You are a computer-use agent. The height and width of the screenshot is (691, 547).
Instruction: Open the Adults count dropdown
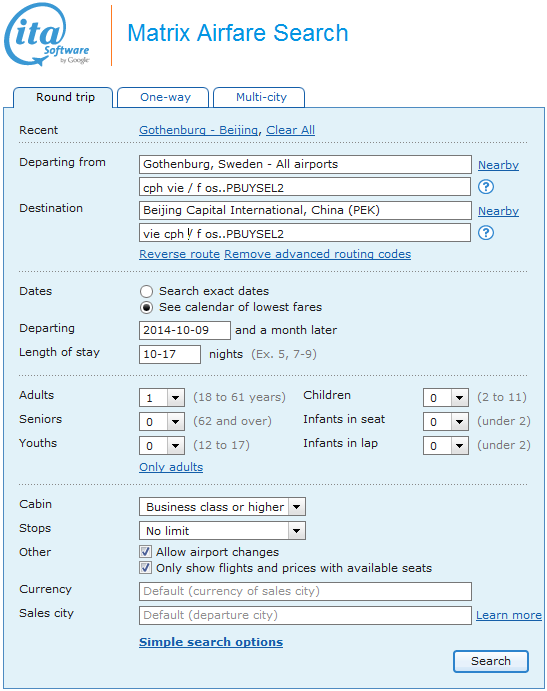162,398
